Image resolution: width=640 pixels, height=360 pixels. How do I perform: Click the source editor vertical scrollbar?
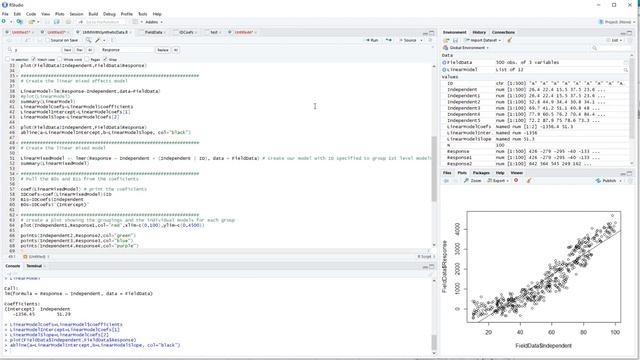433,168
